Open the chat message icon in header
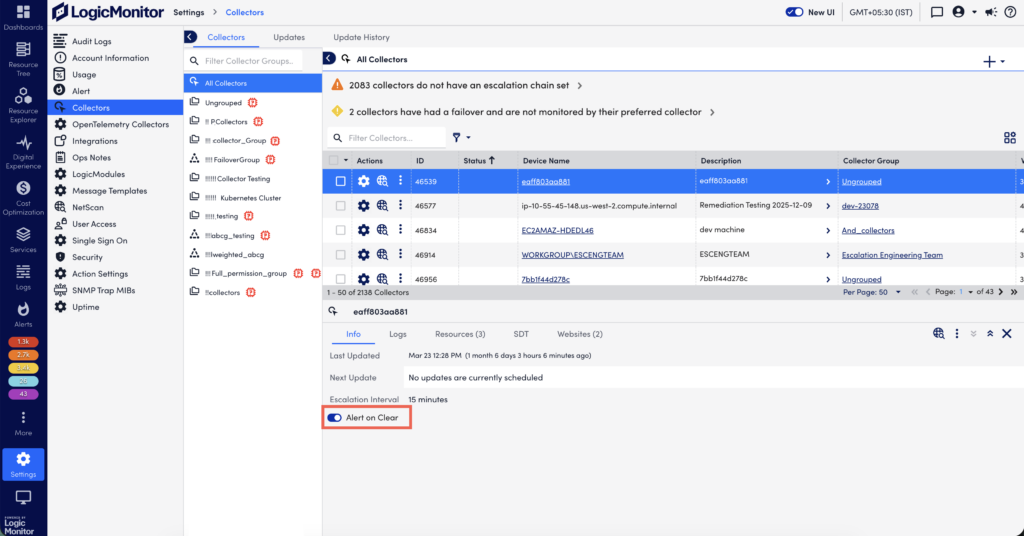Screen dimensions: 1024x536 pyautogui.click(x=936, y=12)
